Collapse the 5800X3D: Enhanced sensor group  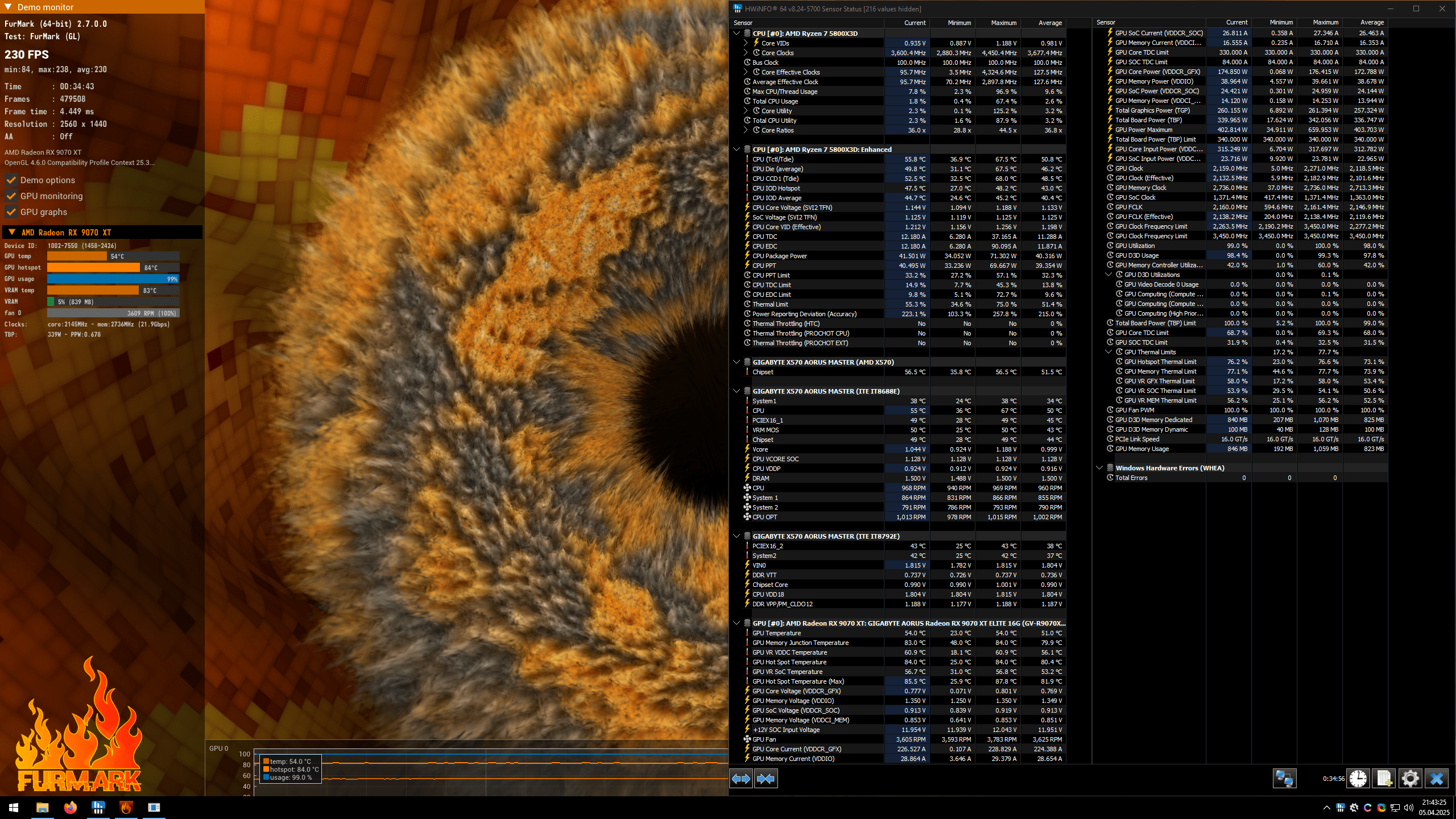point(737,150)
